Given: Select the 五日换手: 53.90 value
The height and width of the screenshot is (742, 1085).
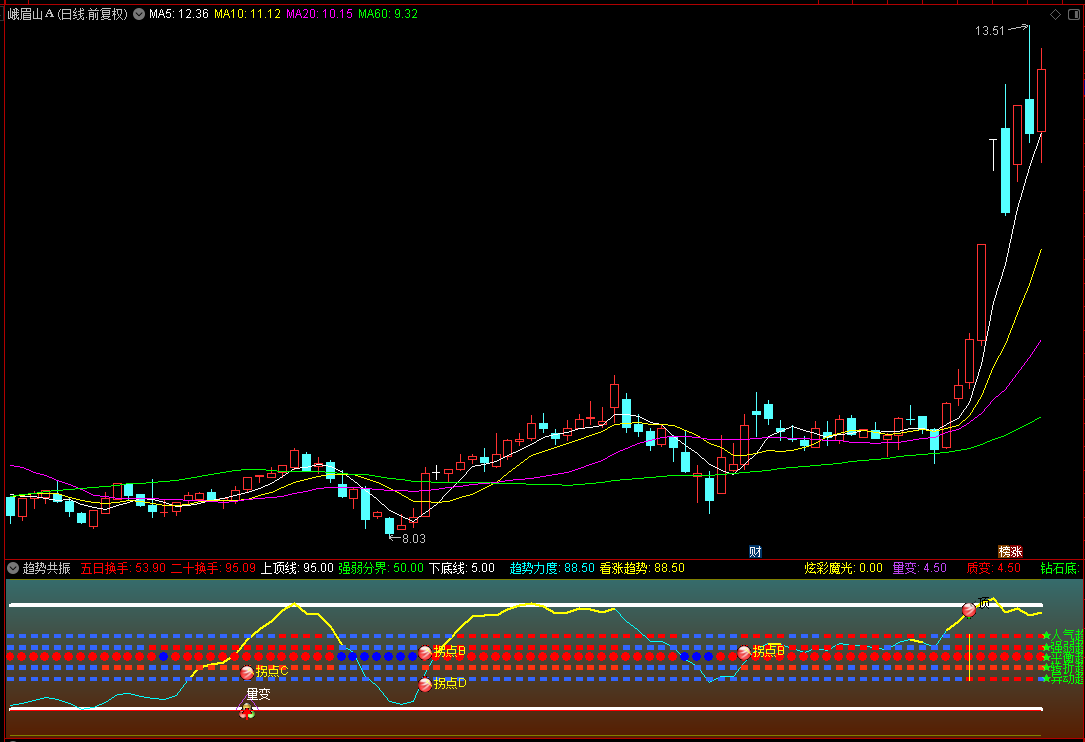Looking at the screenshot, I should click(123, 568).
